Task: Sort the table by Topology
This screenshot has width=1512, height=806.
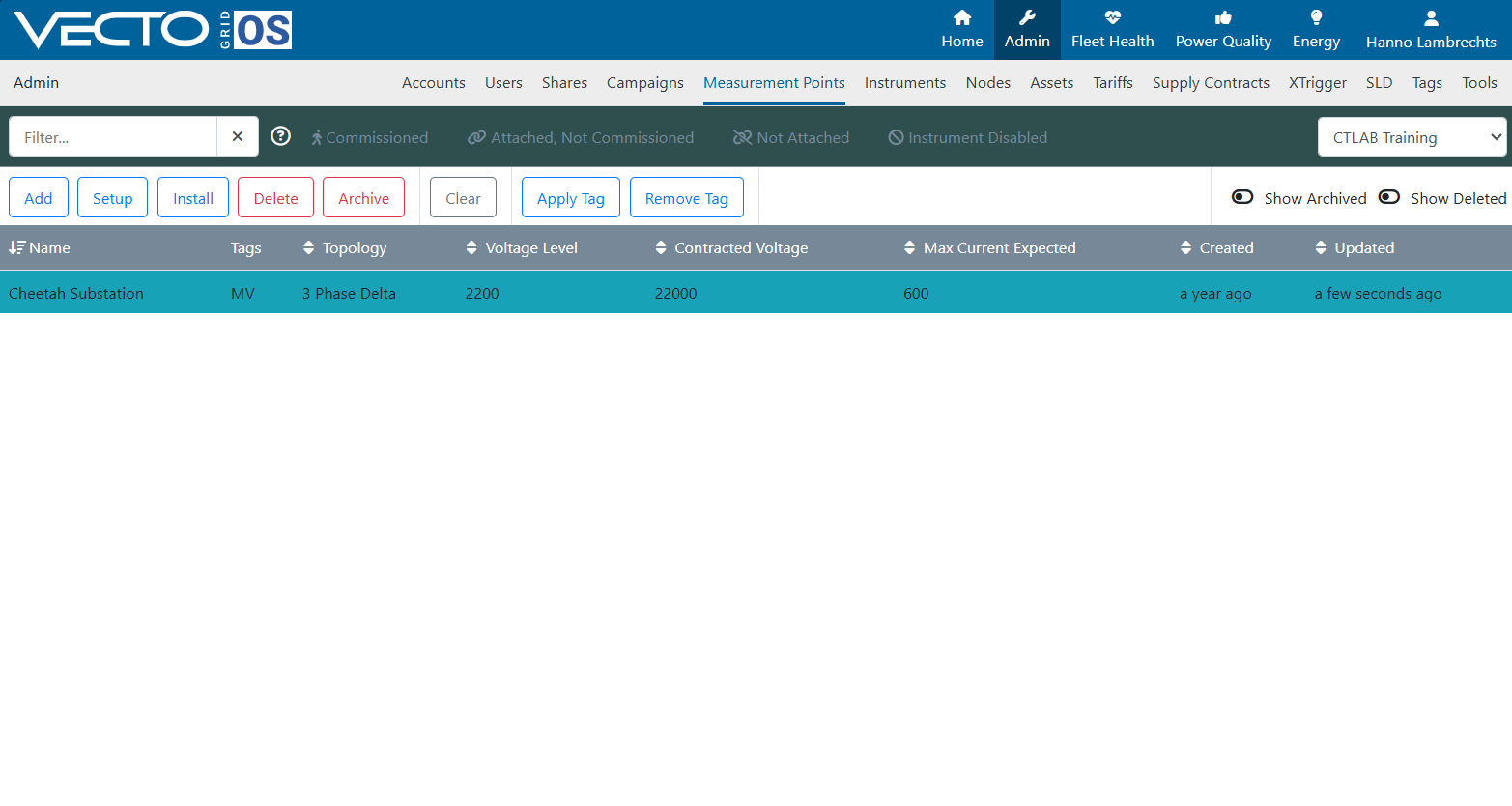Action: [x=345, y=248]
